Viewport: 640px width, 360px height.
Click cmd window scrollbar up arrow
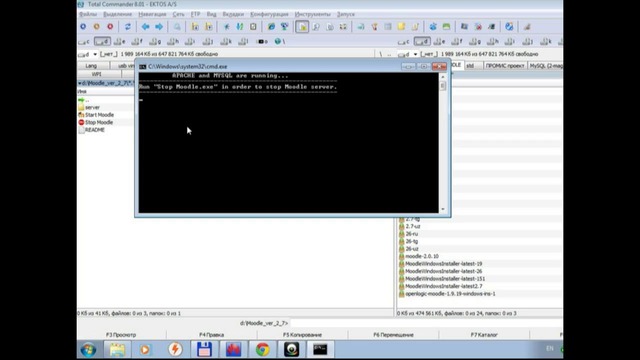[x=443, y=77]
